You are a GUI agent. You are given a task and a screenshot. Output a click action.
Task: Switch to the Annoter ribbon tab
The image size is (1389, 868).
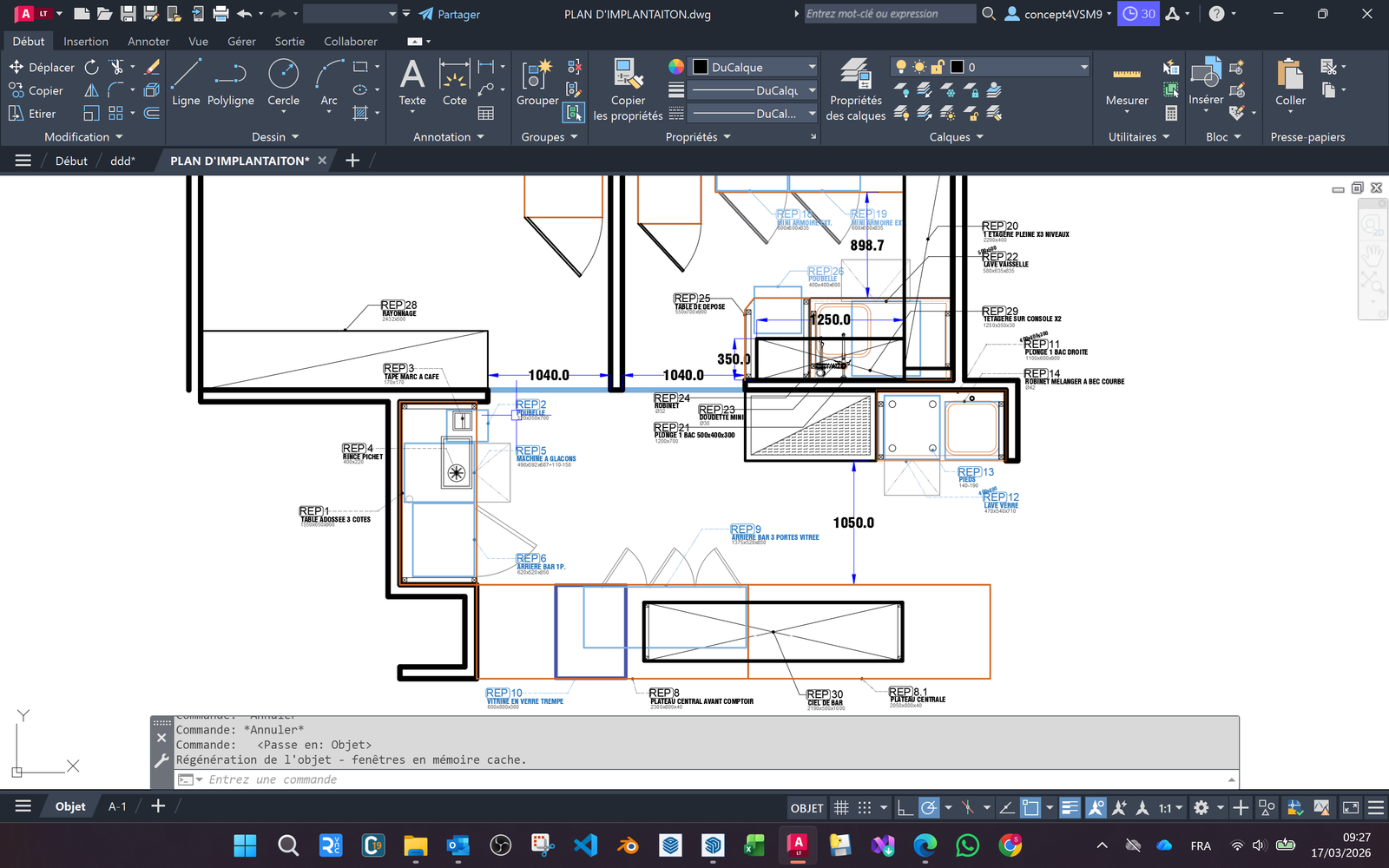[148, 42]
